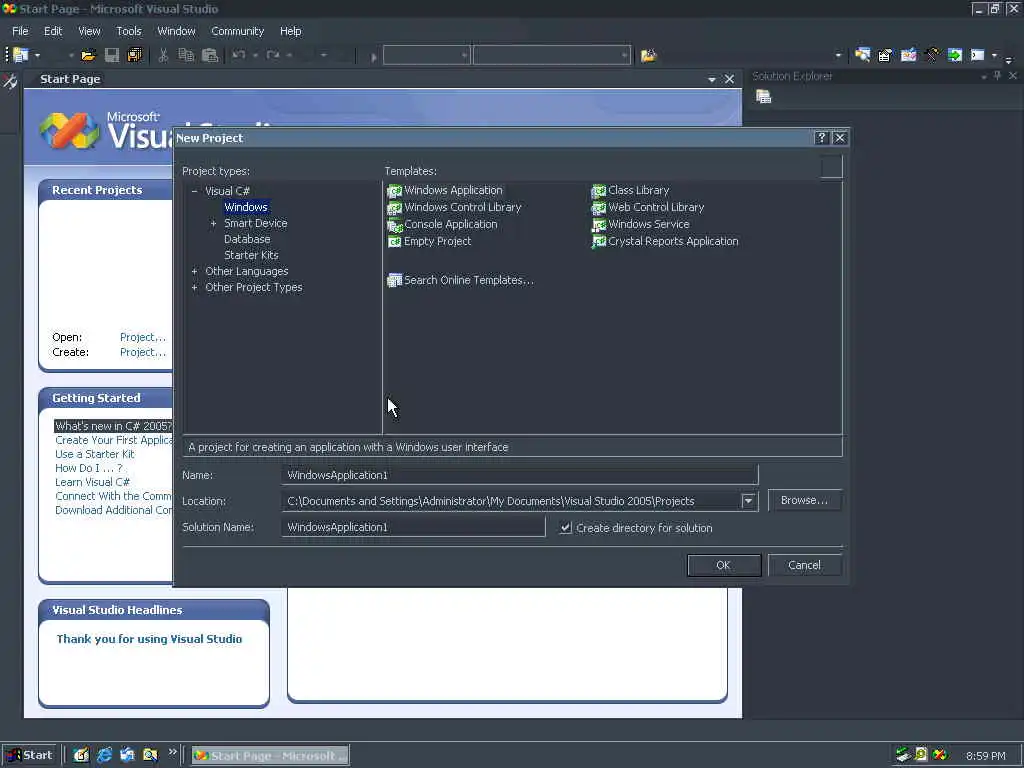
Task: Select Starter Kits project type
Action: tap(251, 255)
